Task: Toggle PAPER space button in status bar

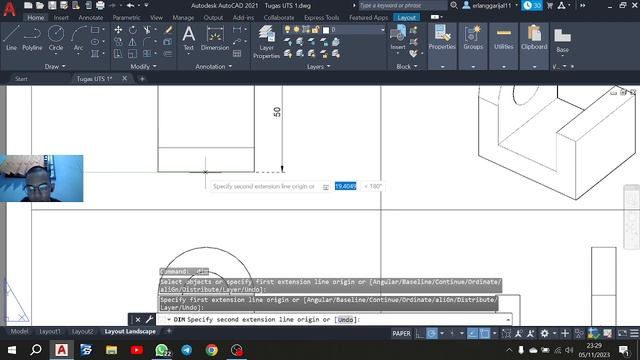Action: (x=401, y=333)
